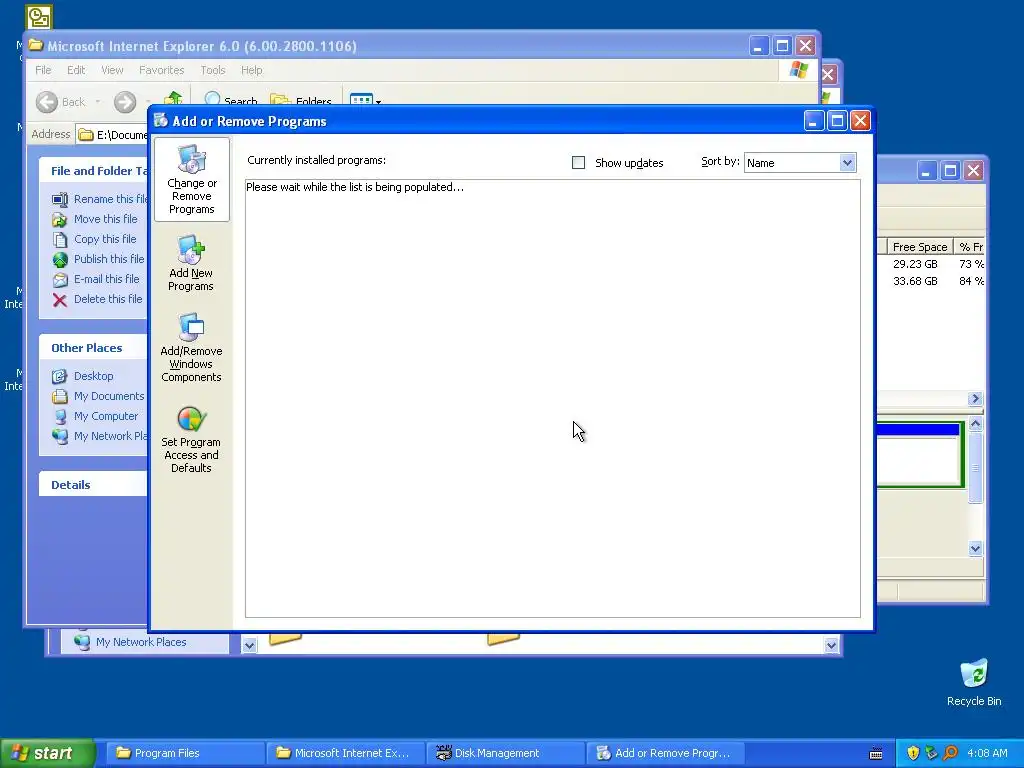The image size is (1024, 768).
Task: Click the My Computer icon in Other Places
Action: [59, 416]
